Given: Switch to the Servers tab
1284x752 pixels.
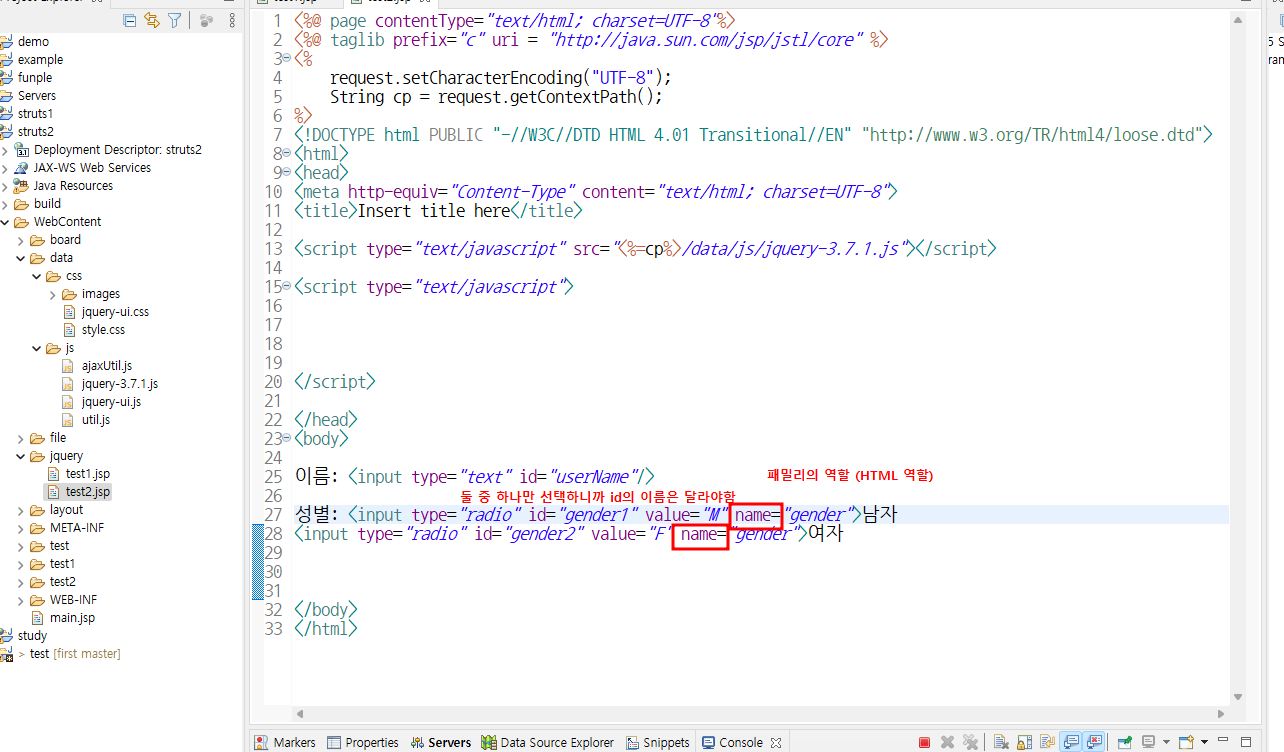Looking at the screenshot, I should pyautogui.click(x=439, y=742).
